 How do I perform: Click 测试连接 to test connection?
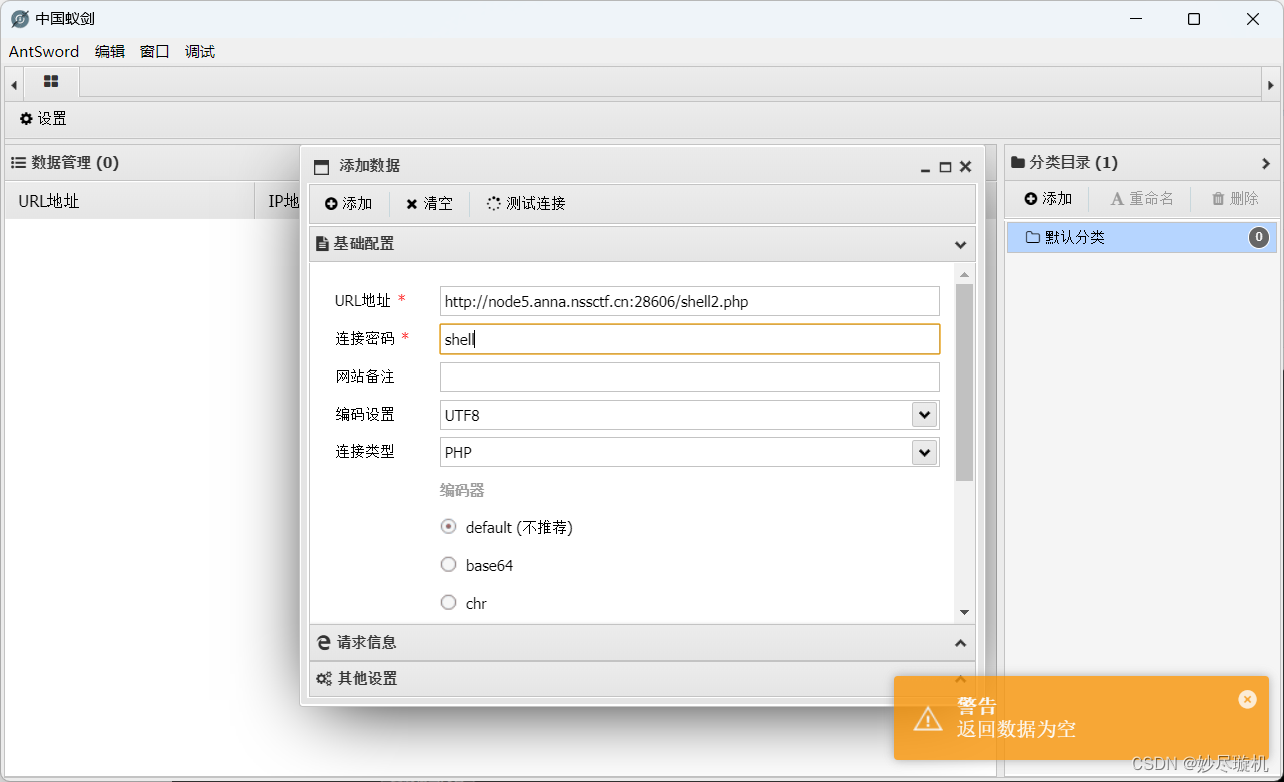point(526,204)
